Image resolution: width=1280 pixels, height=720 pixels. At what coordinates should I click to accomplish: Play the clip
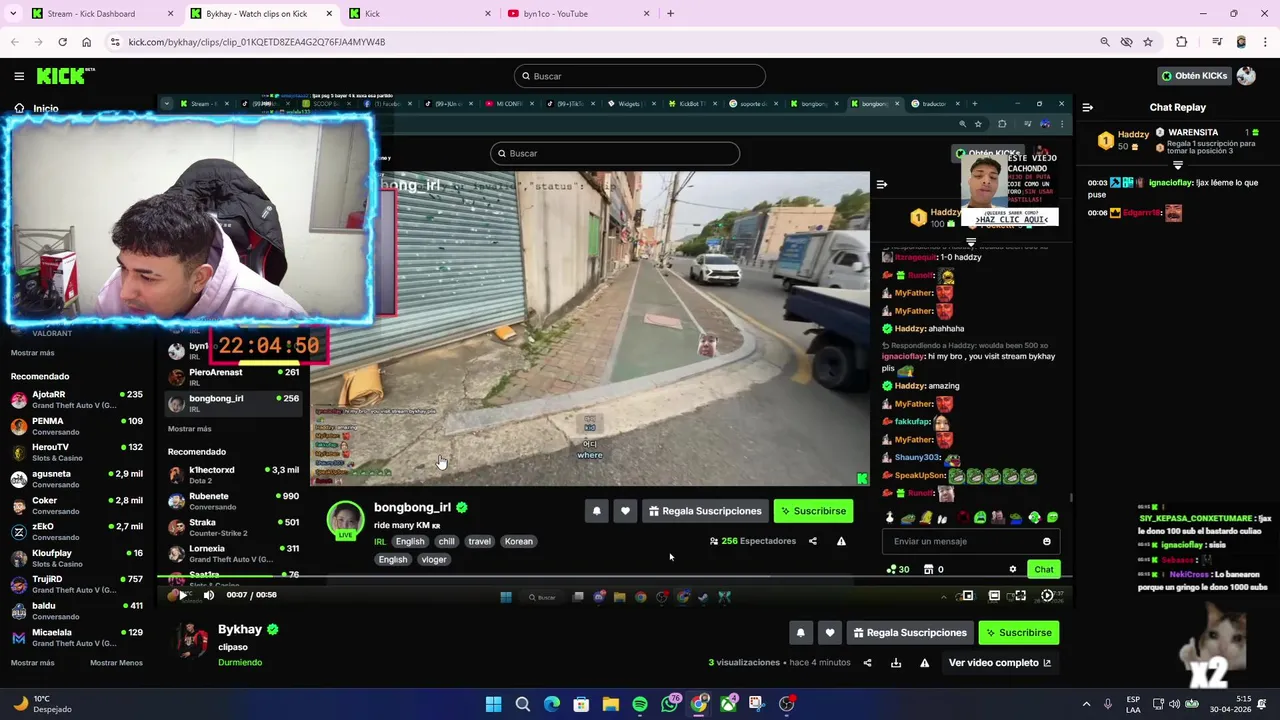[x=183, y=595]
